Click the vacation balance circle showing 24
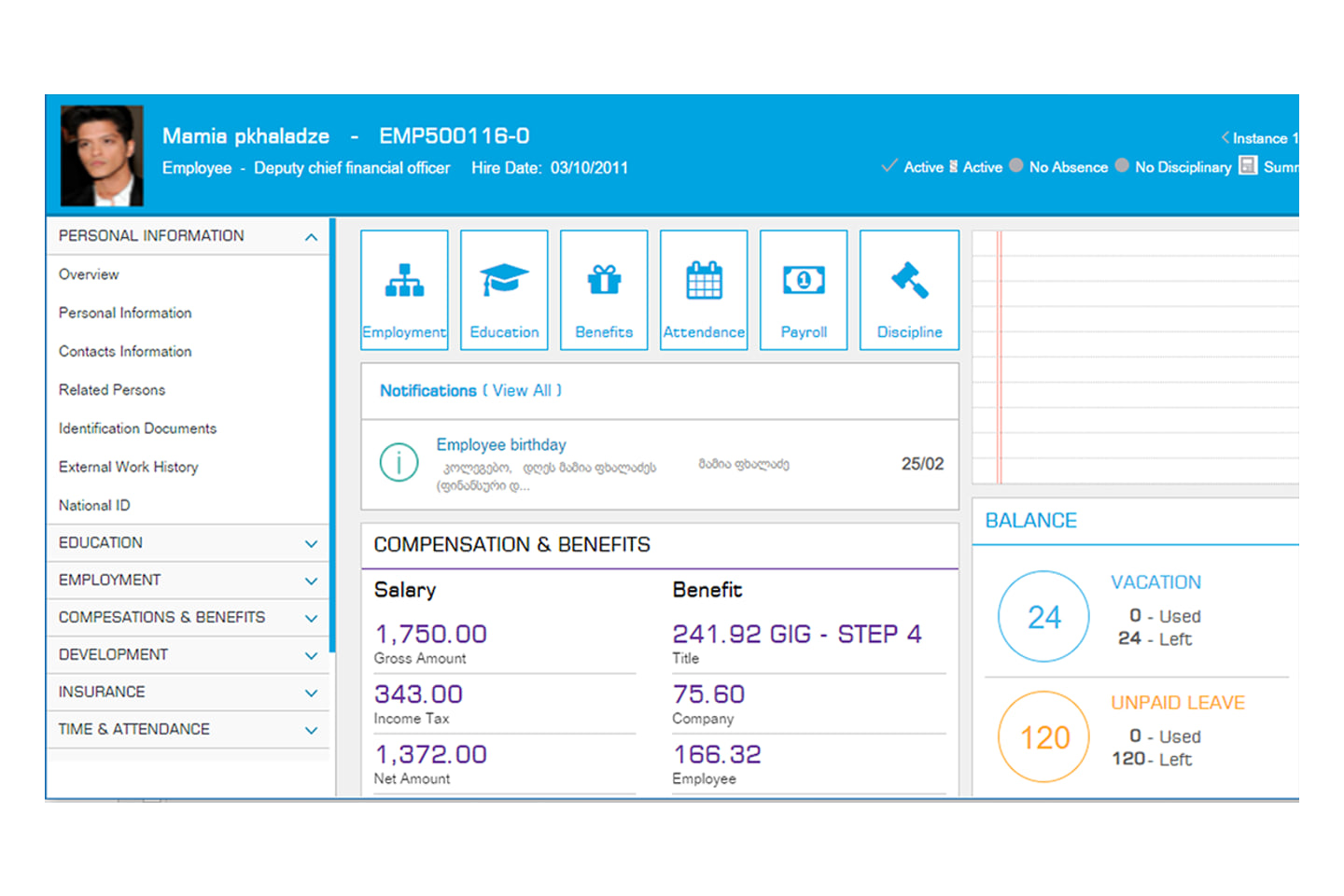This screenshot has height=896, width=1344. [1043, 616]
